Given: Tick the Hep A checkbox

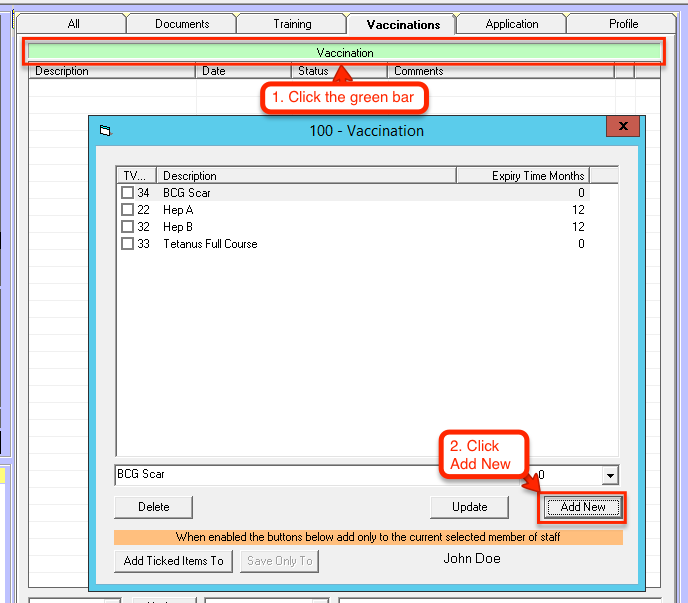Looking at the screenshot, I should pyautogui.click(x=127, y=210).
